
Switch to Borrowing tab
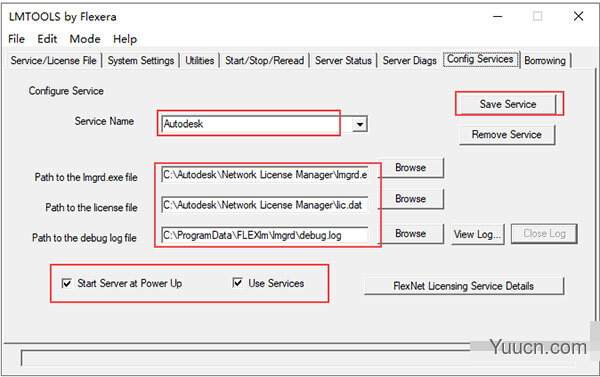pos(545,60)
